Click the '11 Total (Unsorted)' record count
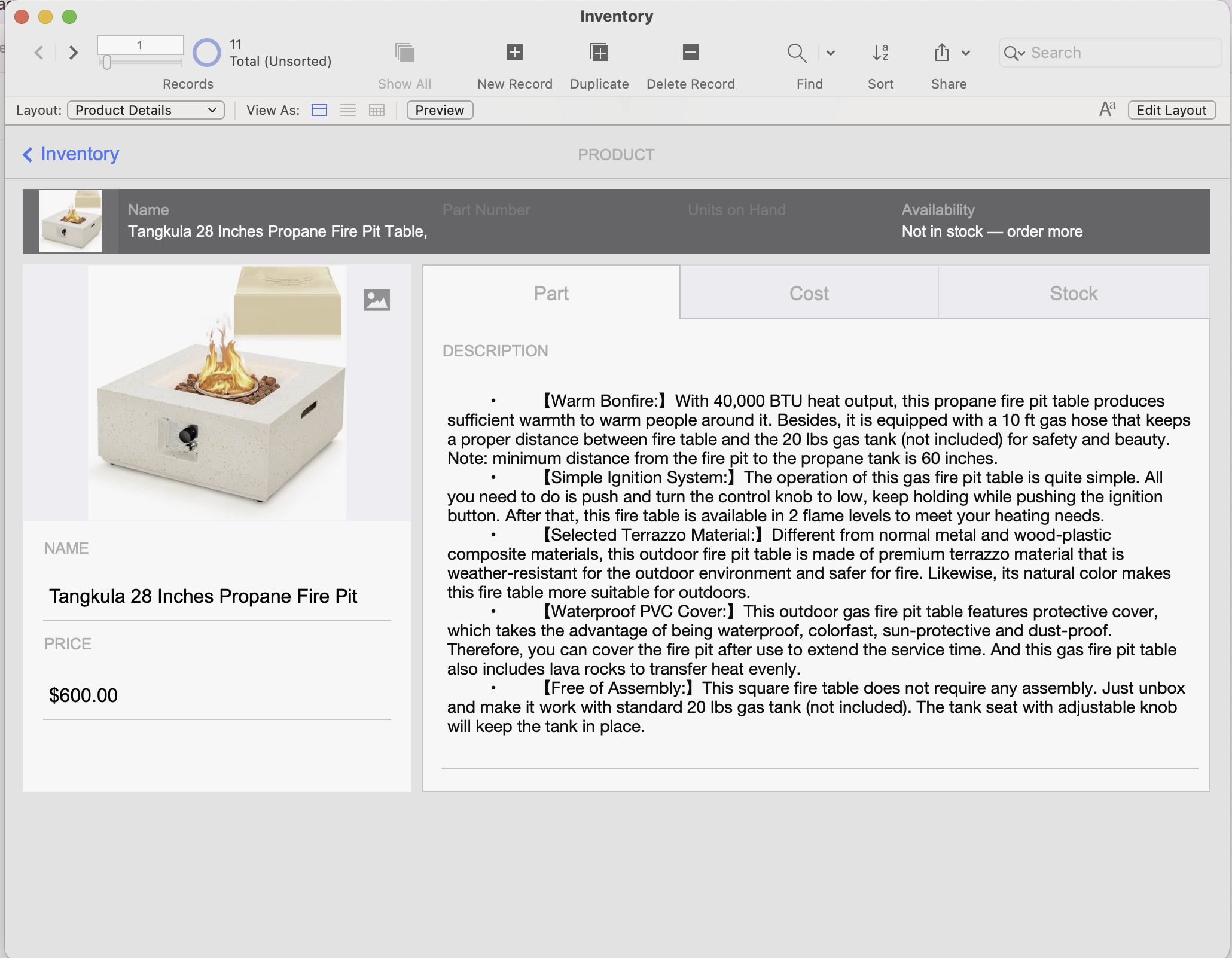 (x=280, y=53)
